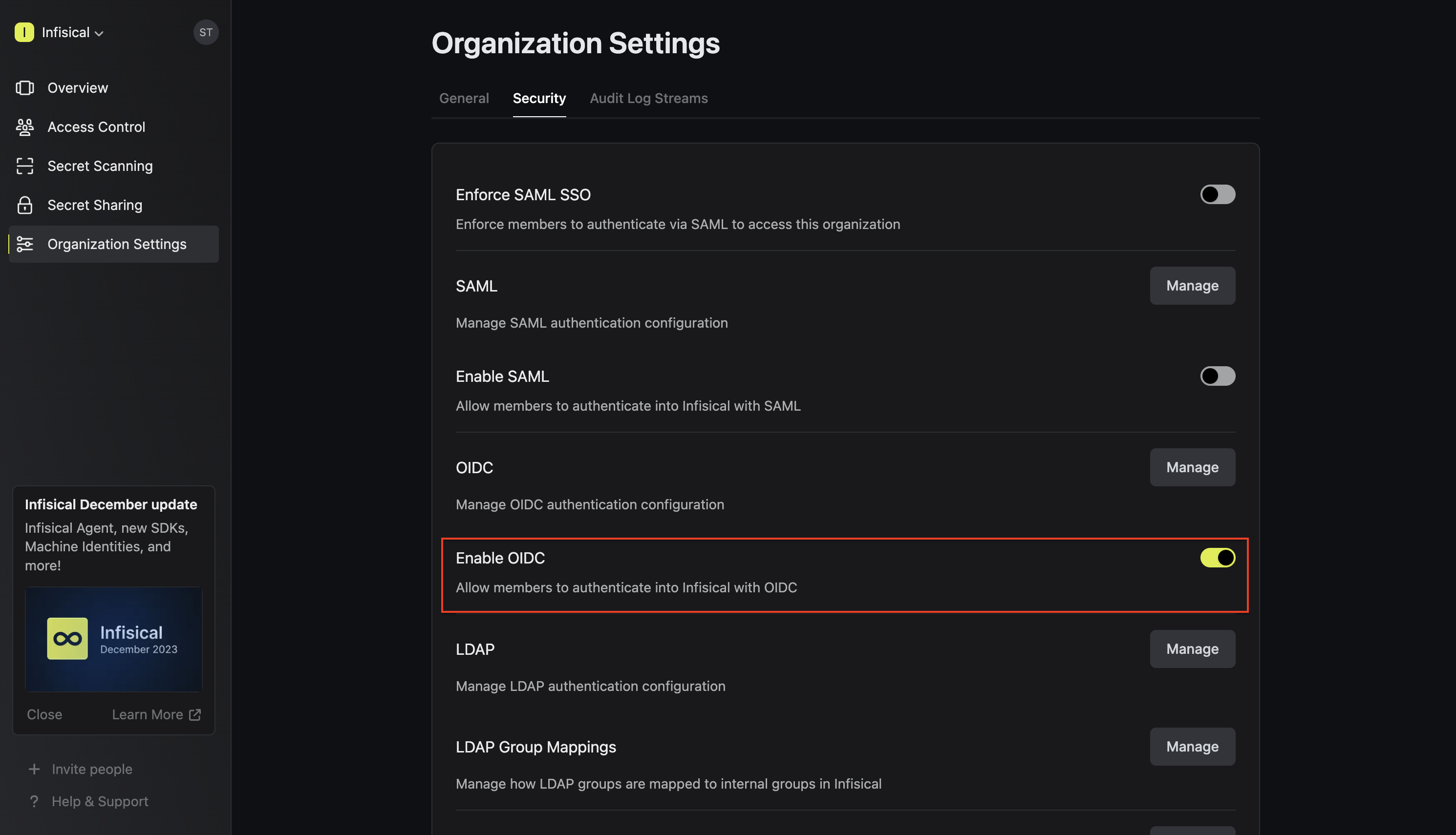Image resolution: width=1456 pixels, height=835 pixels.
Task: Click Manage button for SAML
Action: (1192, 285)
